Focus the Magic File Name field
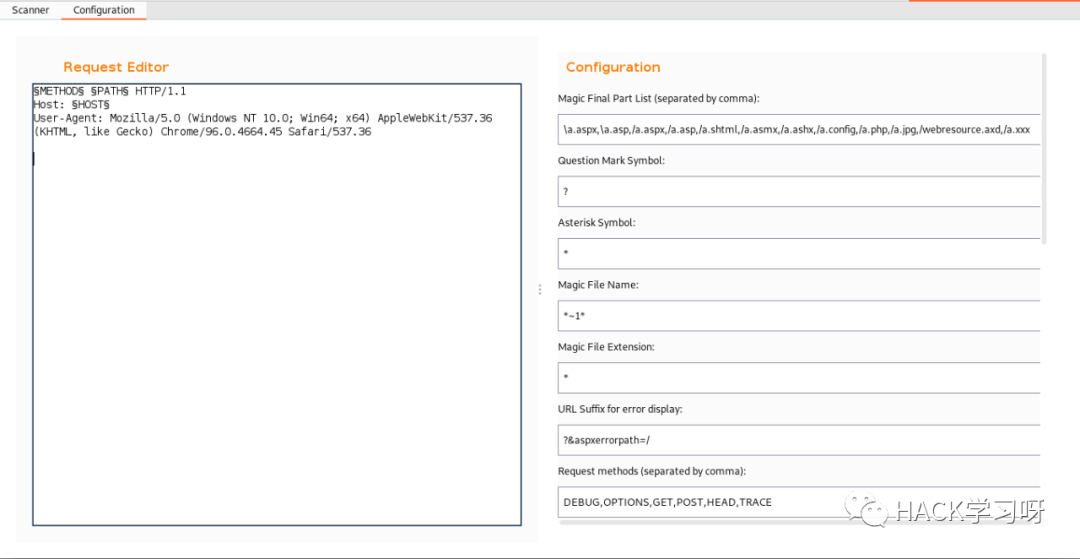This screenshot has height=559, width=1080. pos(799,315)
